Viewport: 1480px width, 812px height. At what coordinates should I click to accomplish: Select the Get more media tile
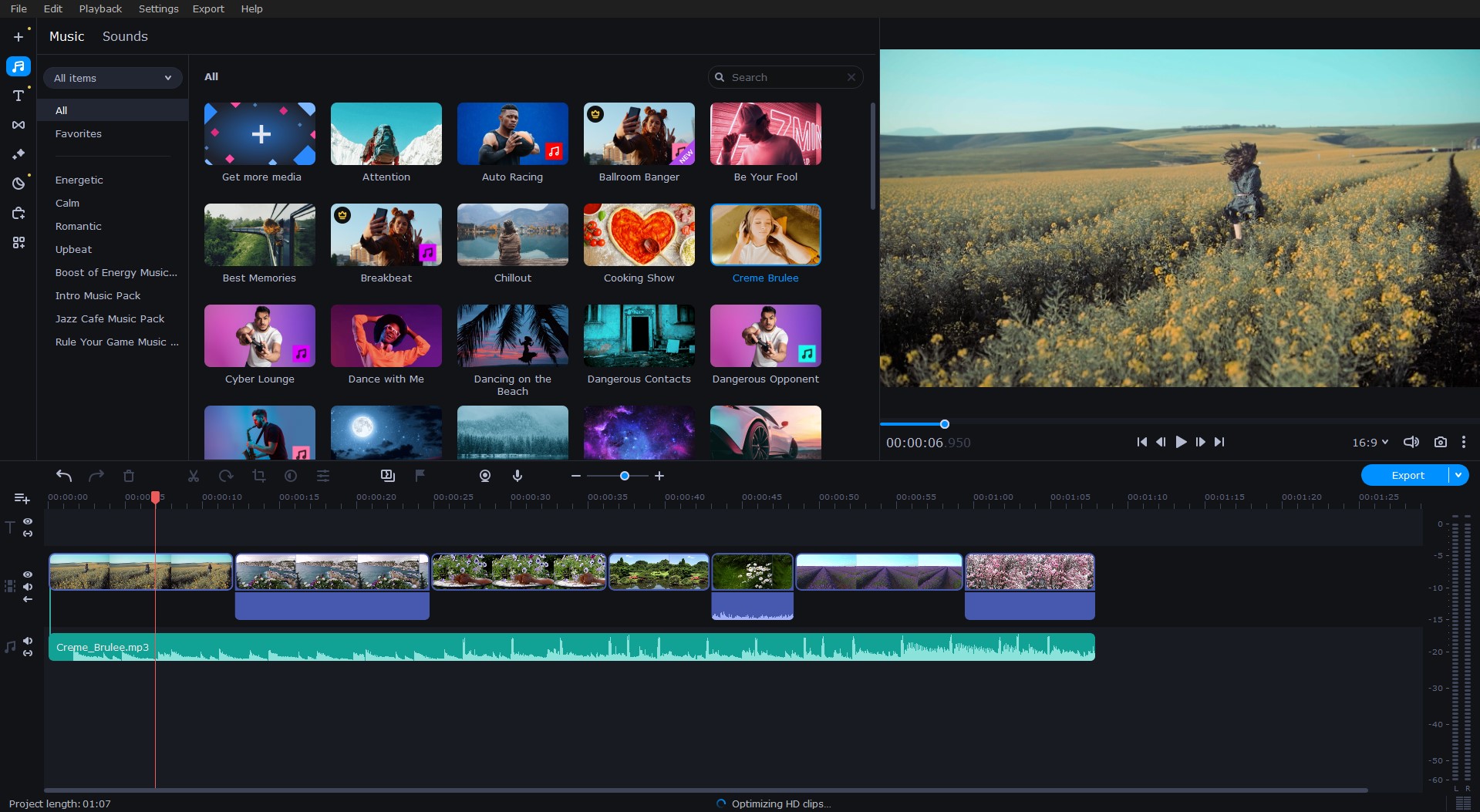click(260, 134)
